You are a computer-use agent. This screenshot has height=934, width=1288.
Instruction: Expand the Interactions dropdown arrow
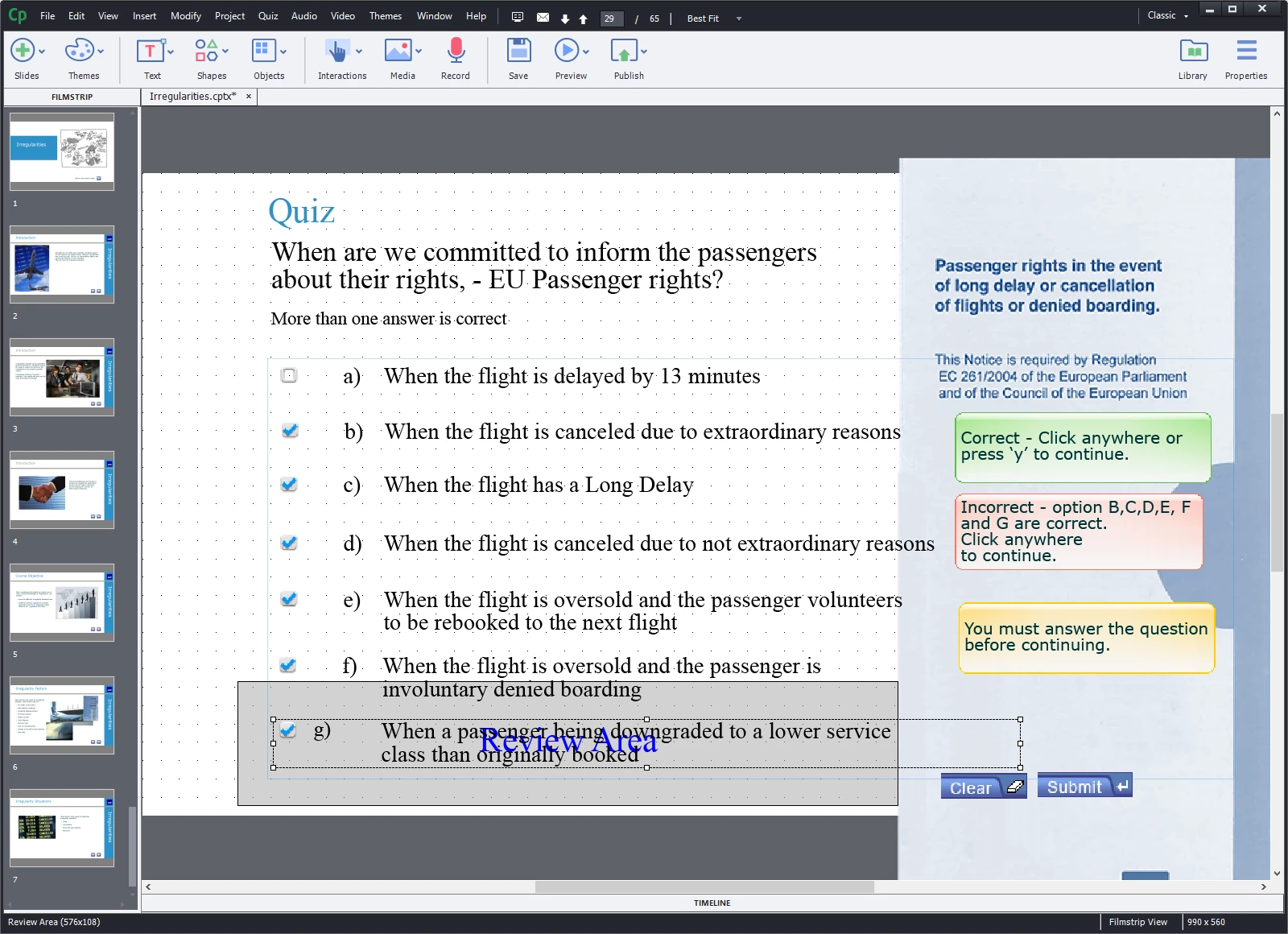359,52
